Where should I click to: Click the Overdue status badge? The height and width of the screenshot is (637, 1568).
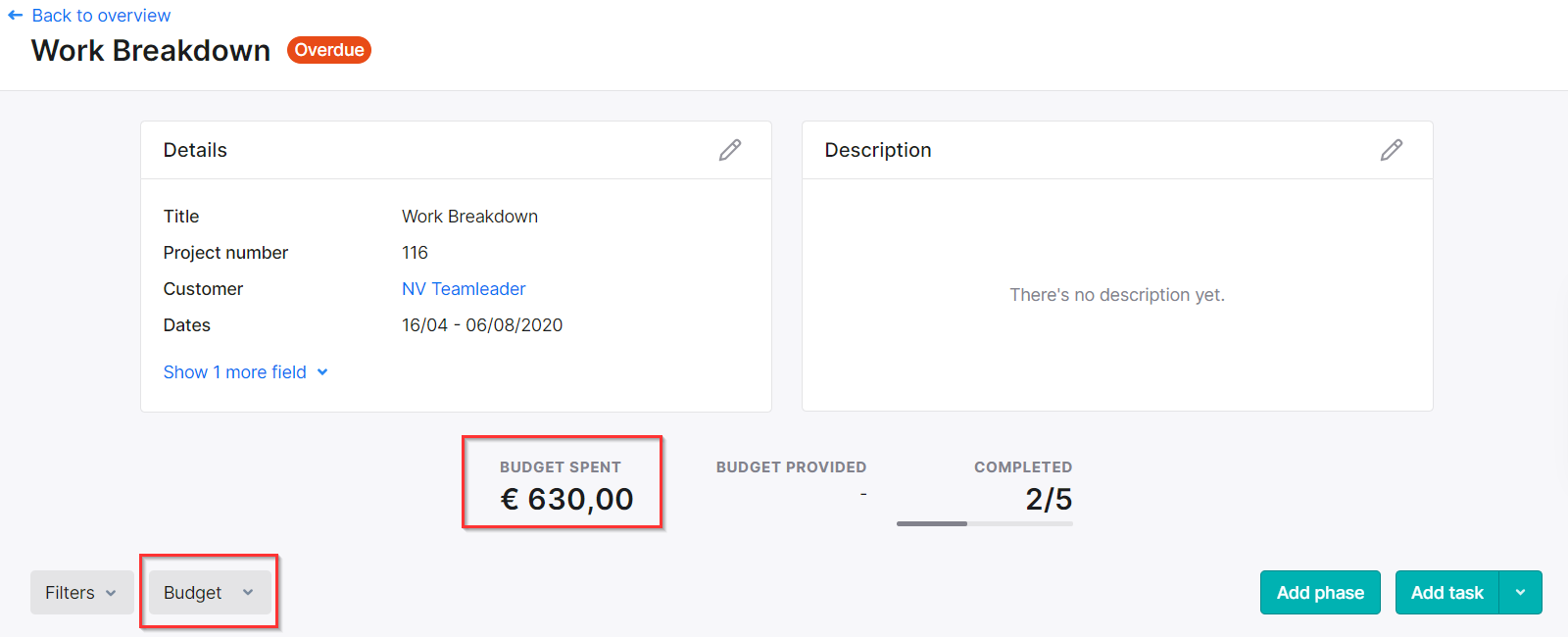click(x=329, y=50)
